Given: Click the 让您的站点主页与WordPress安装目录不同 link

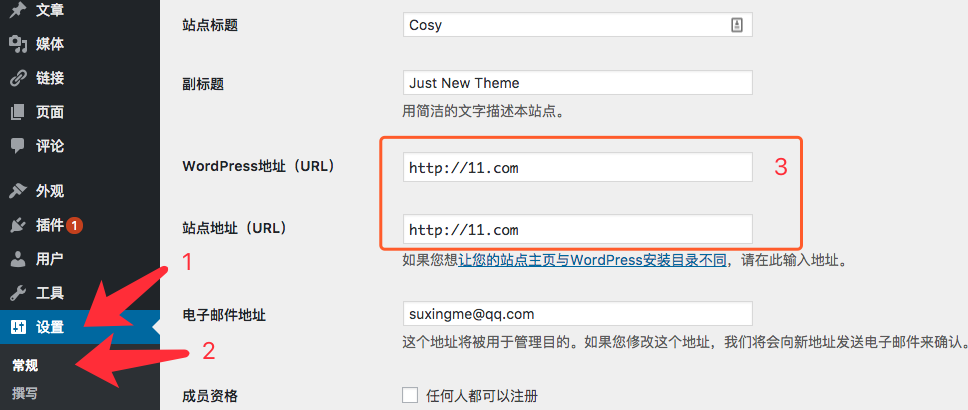Looking at the screenshot, I should click(593, 261).
